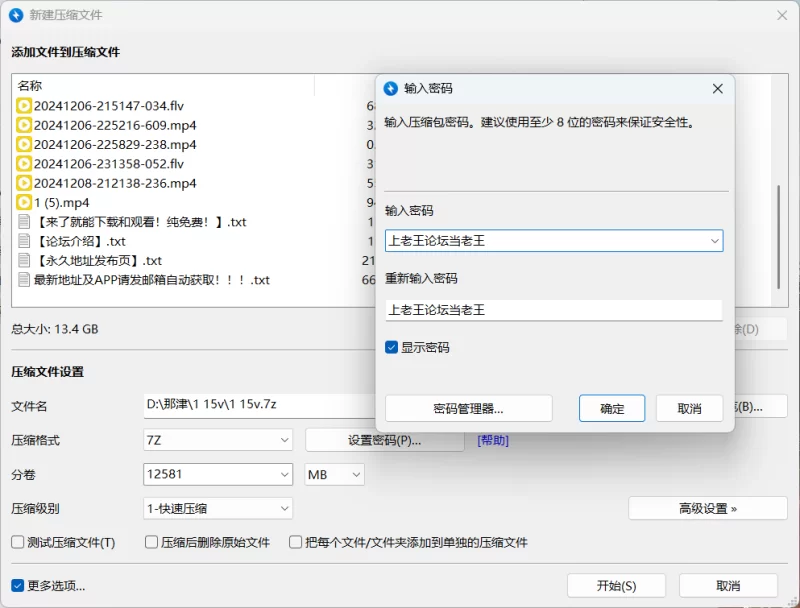Open 密码管理器...

point(468,409)
